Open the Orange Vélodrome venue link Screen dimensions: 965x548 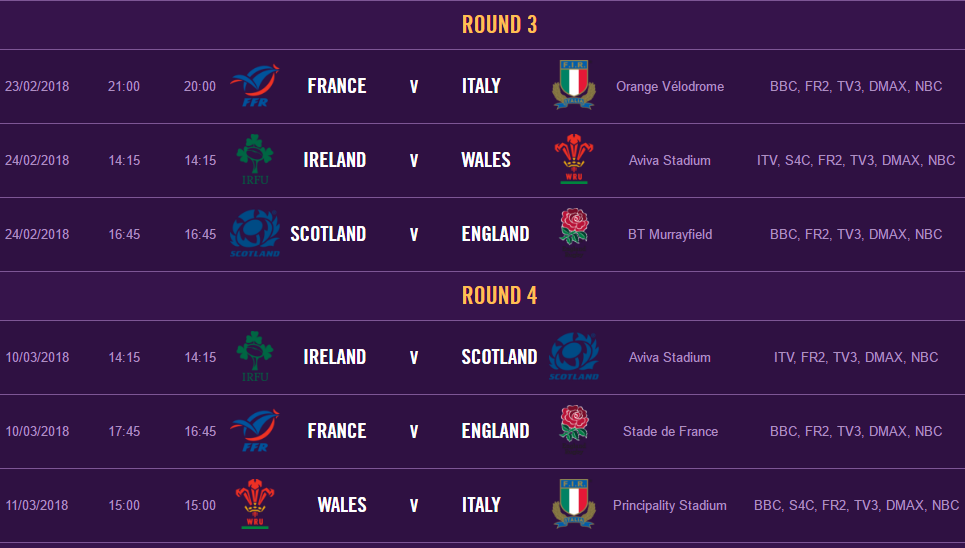pyautogui.click(x=670, y=86)
